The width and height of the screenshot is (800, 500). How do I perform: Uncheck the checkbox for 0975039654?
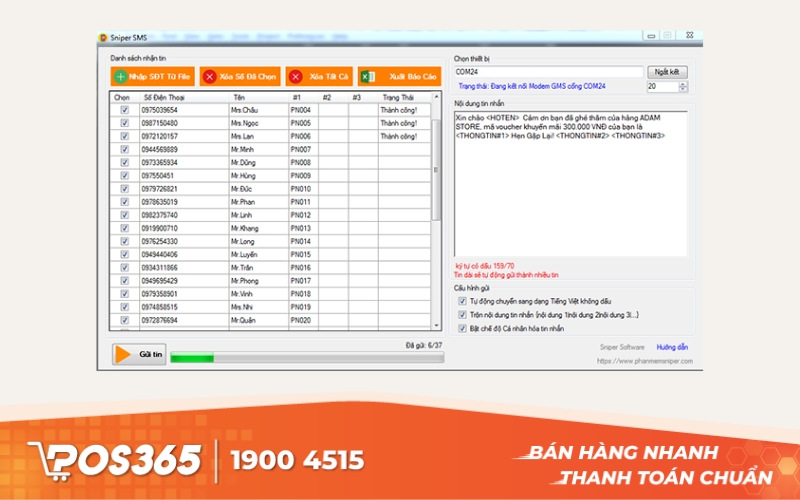124,110
